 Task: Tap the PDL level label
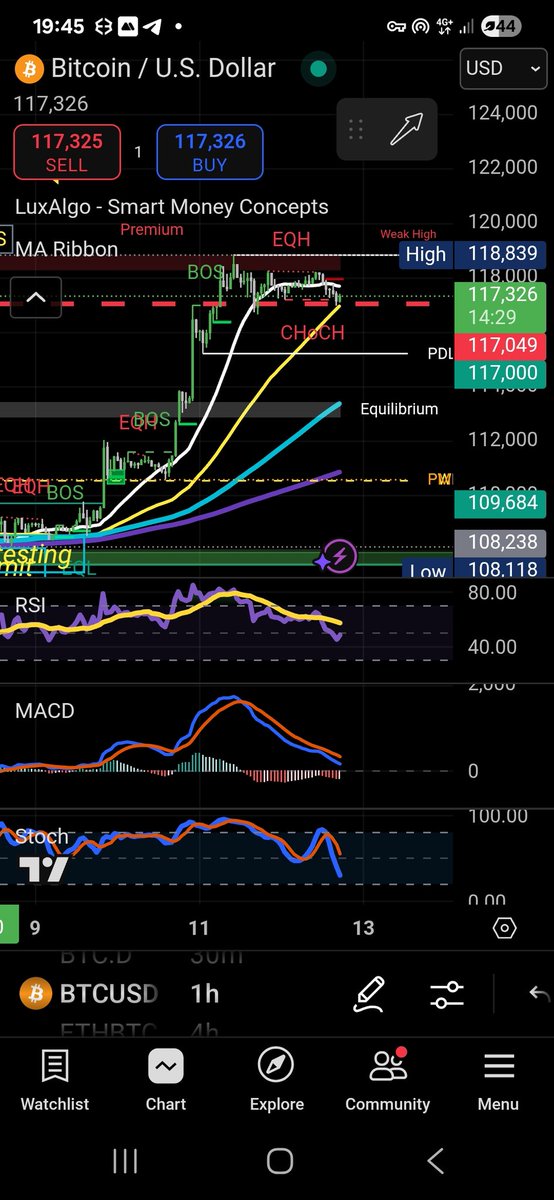(x=440, y=353)
